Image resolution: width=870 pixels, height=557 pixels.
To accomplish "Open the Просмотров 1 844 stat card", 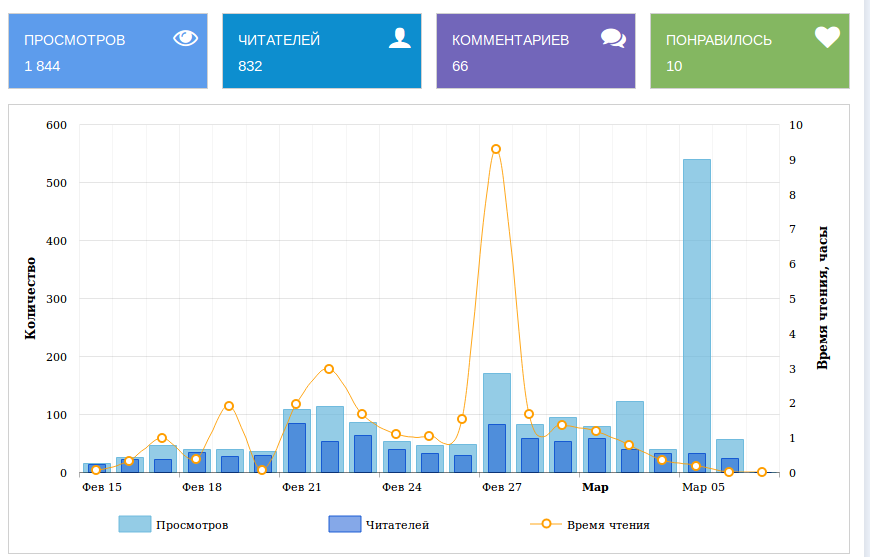I will 108,51.
